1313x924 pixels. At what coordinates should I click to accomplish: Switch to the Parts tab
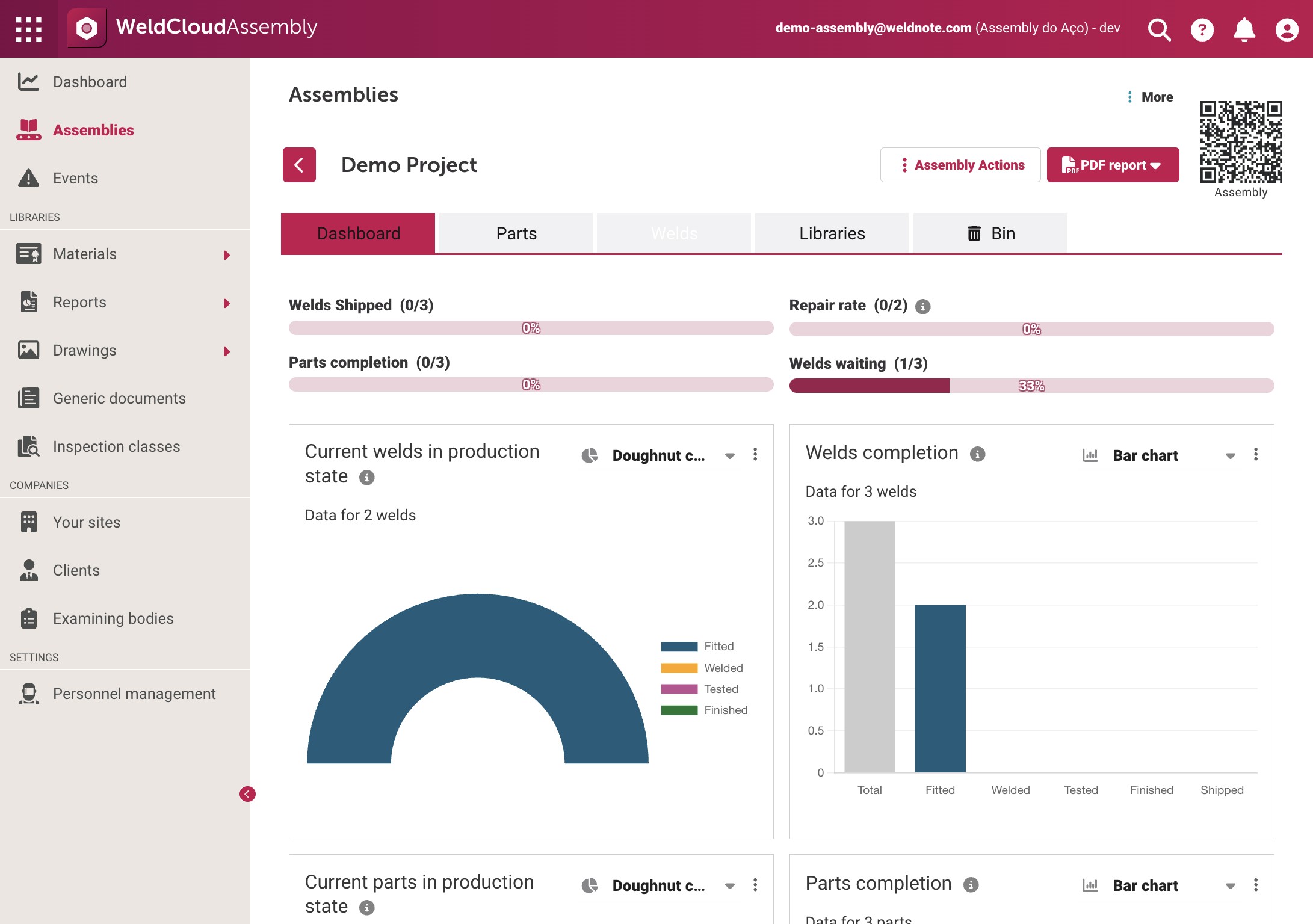tap(516, 233)
